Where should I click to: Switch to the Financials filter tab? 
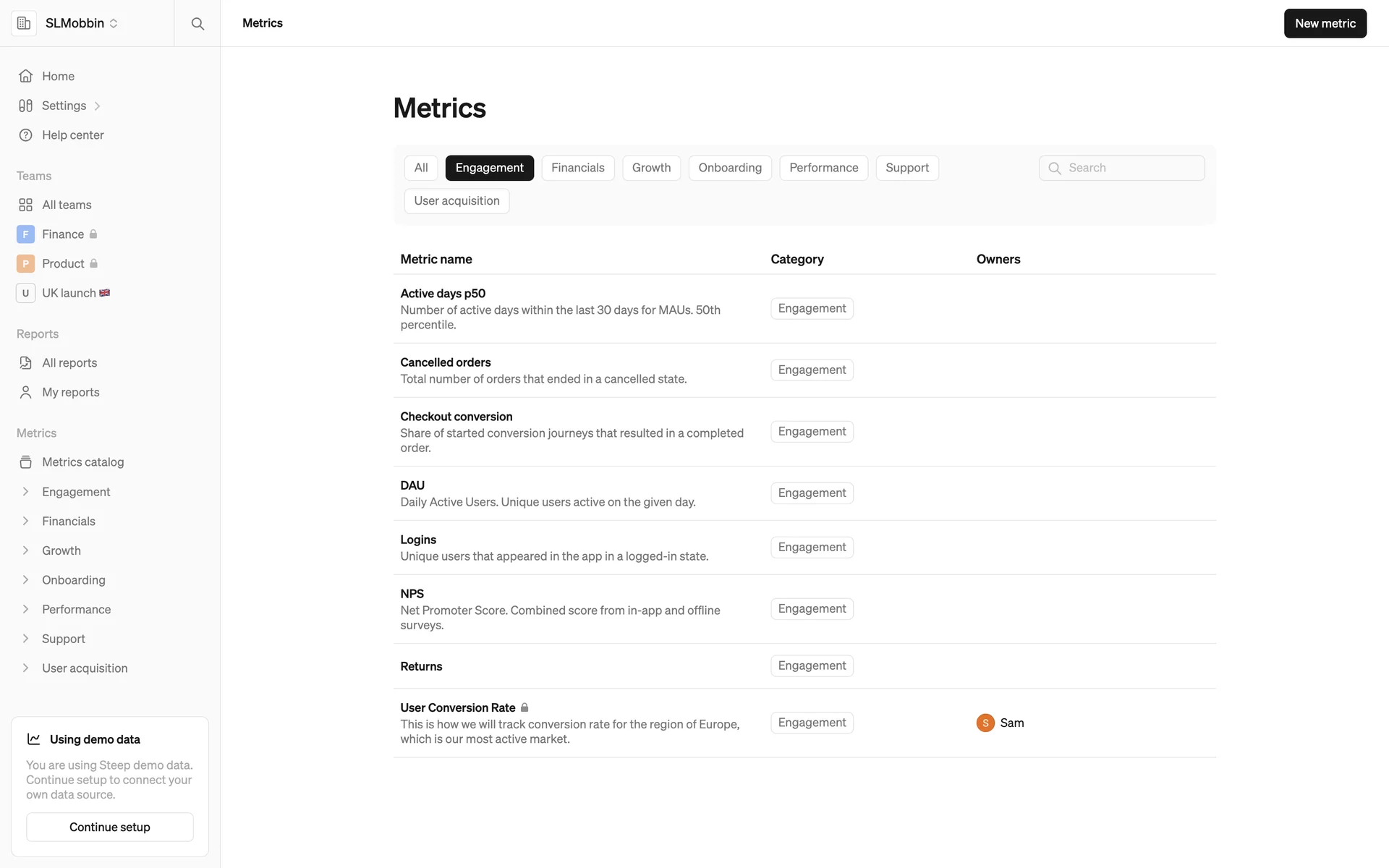point(577,168)
